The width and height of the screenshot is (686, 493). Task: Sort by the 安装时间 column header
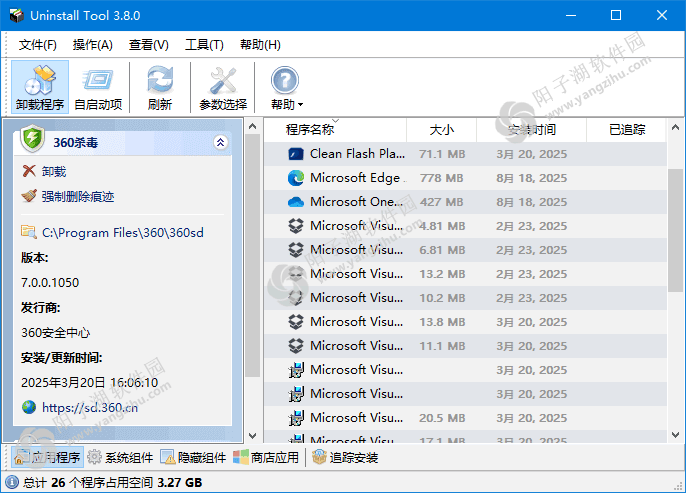click(532, 129)
